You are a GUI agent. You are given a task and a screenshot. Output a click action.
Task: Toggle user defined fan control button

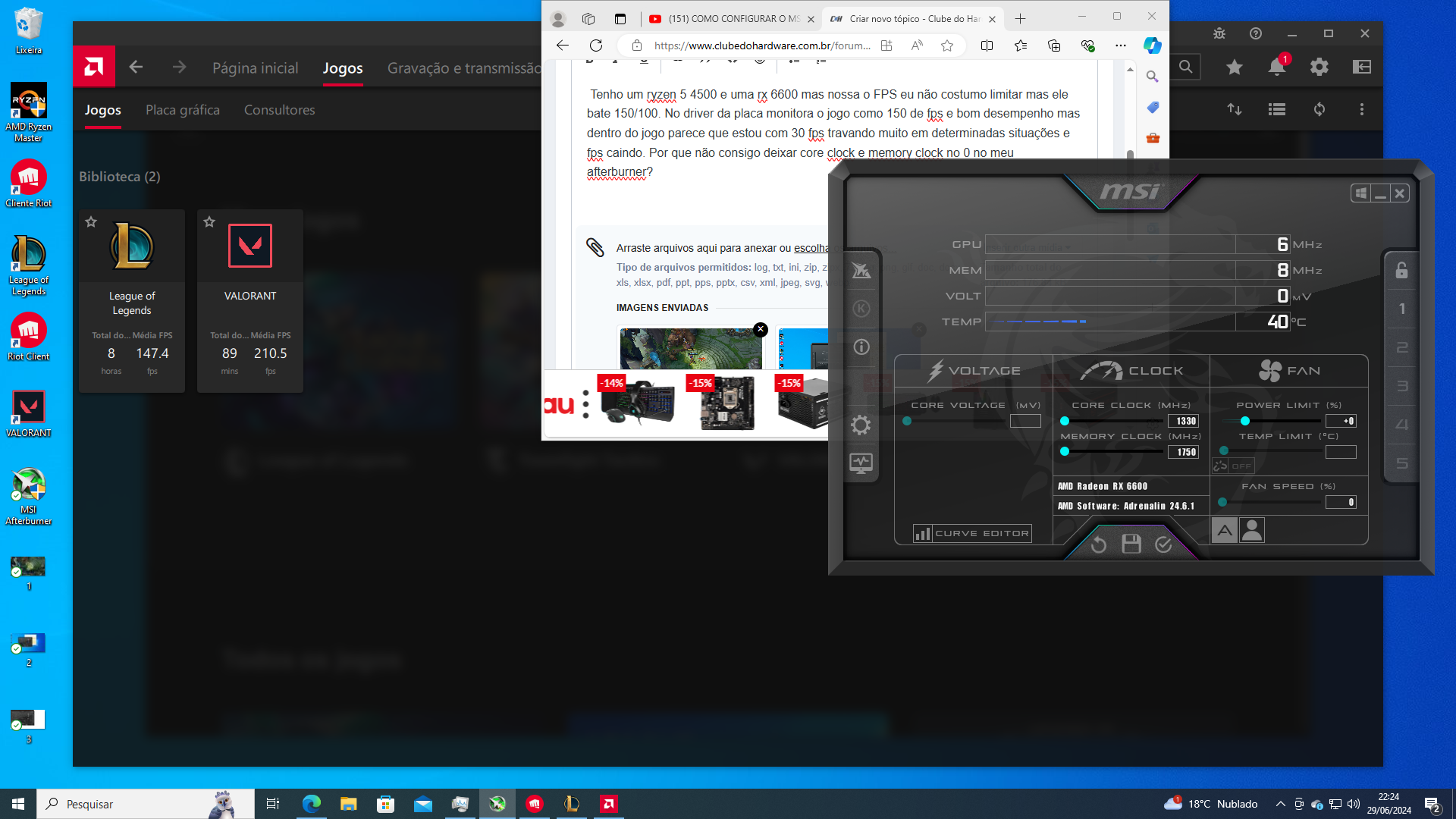coord(1252,530)
